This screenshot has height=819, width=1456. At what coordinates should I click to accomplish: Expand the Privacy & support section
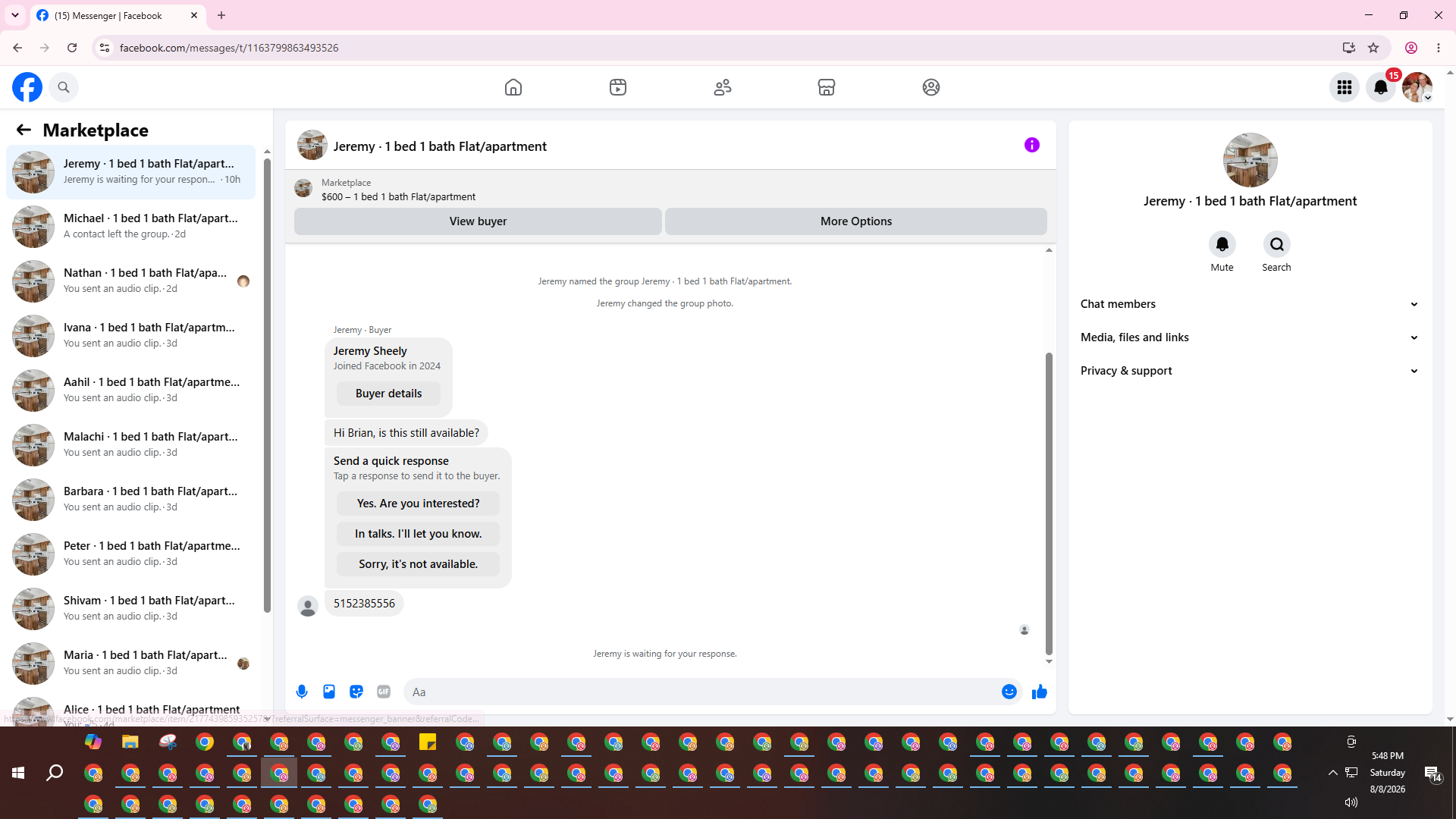coord(1250,371)
